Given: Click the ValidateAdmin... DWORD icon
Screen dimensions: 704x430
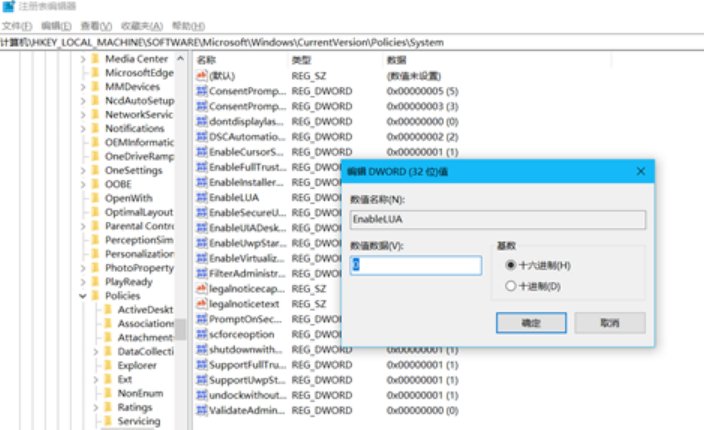Looking at the screenshot, I should 202,410.
